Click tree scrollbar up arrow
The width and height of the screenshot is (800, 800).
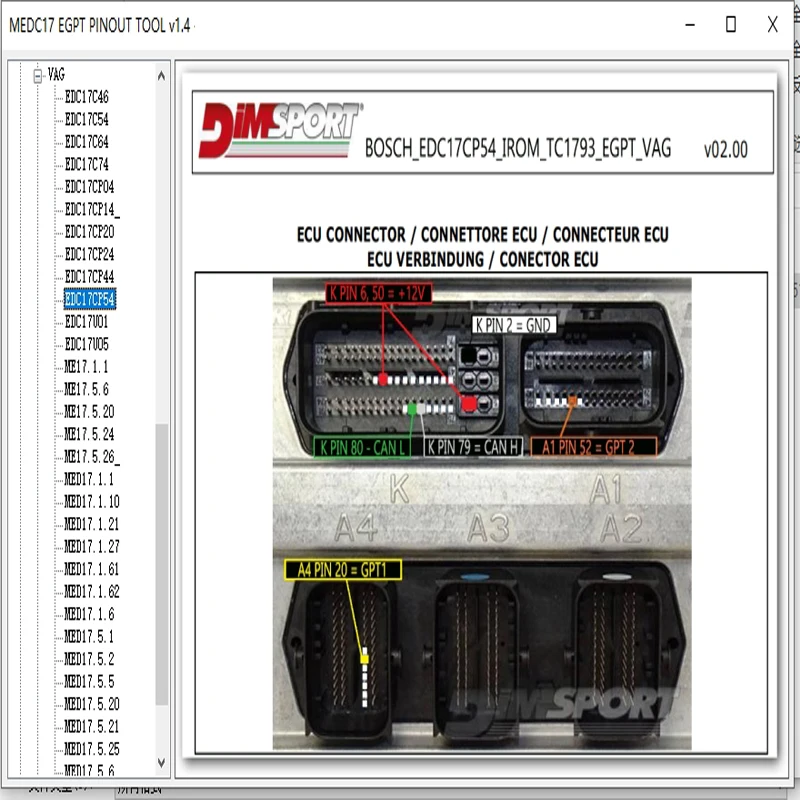[x=161, y=76]
